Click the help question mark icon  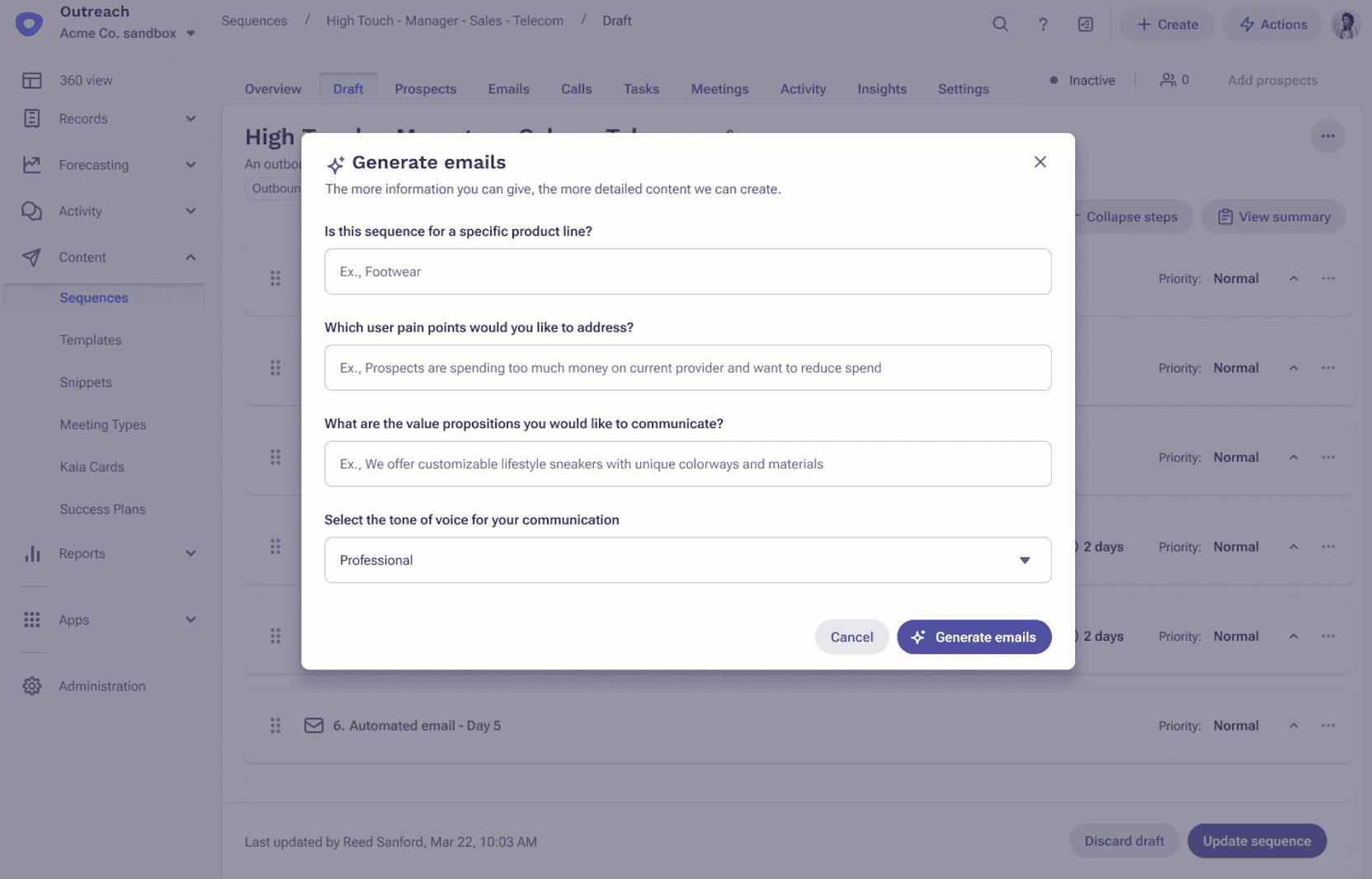coord(1043,24)
